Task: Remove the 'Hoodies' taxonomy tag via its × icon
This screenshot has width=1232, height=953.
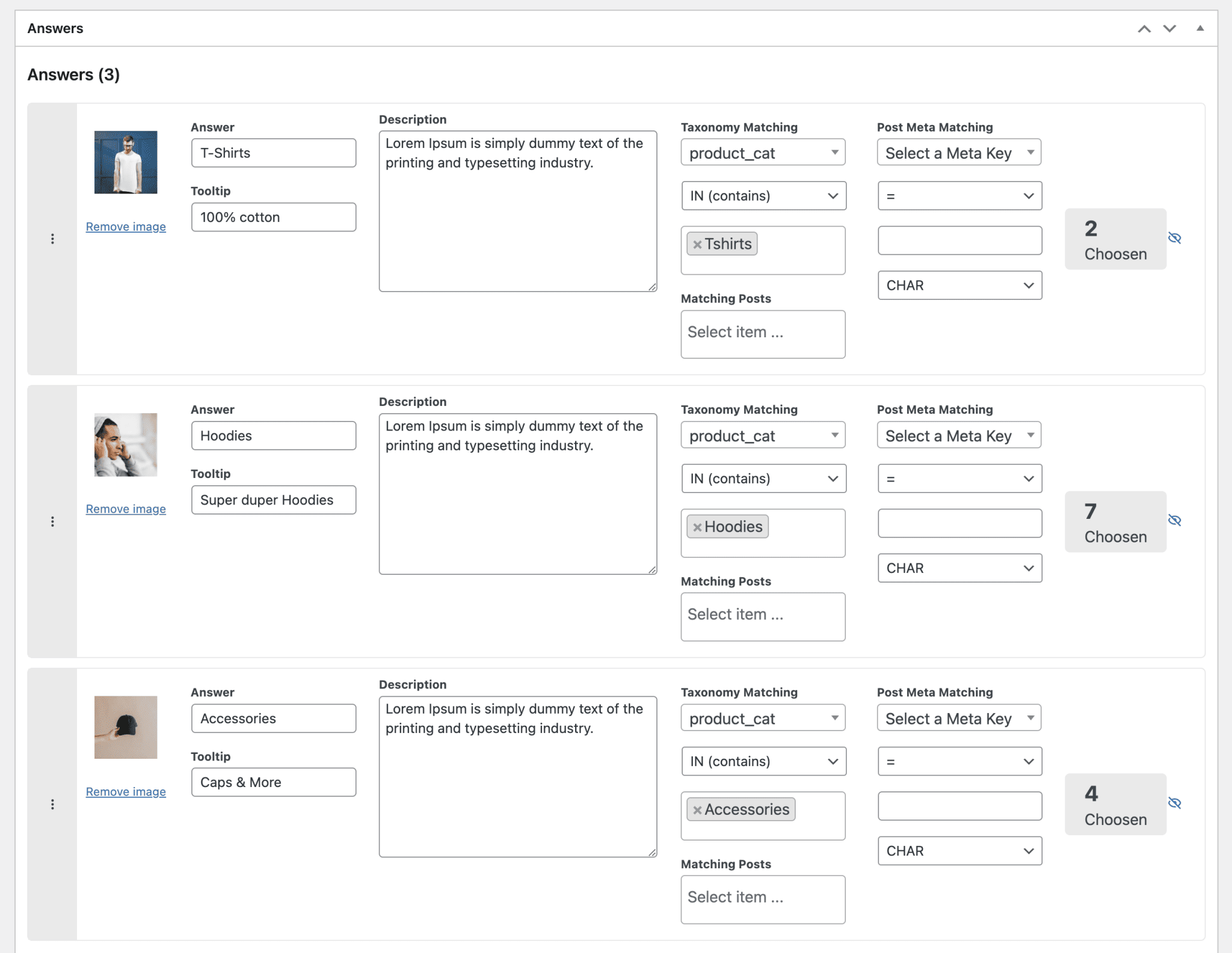Action: pos(698,526)
